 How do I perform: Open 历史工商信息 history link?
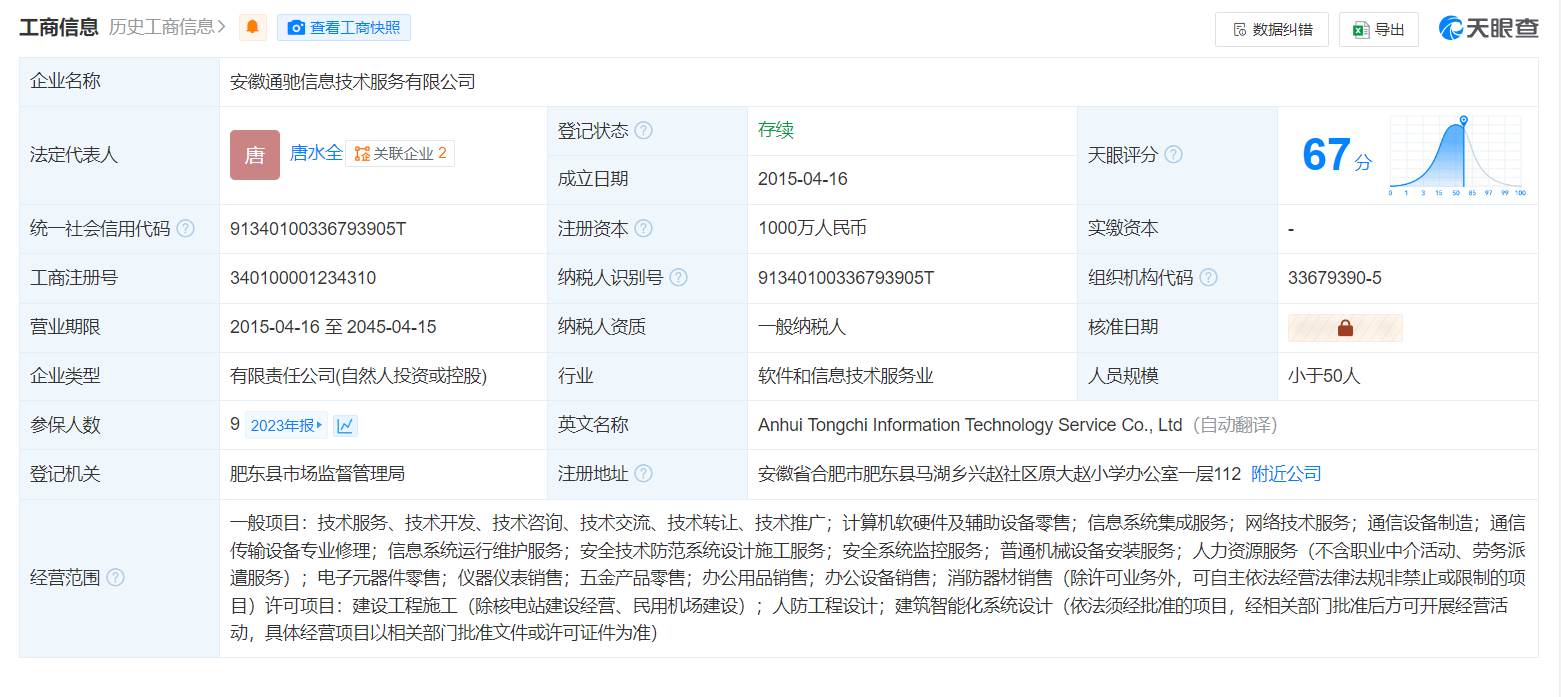pos(167,27)
